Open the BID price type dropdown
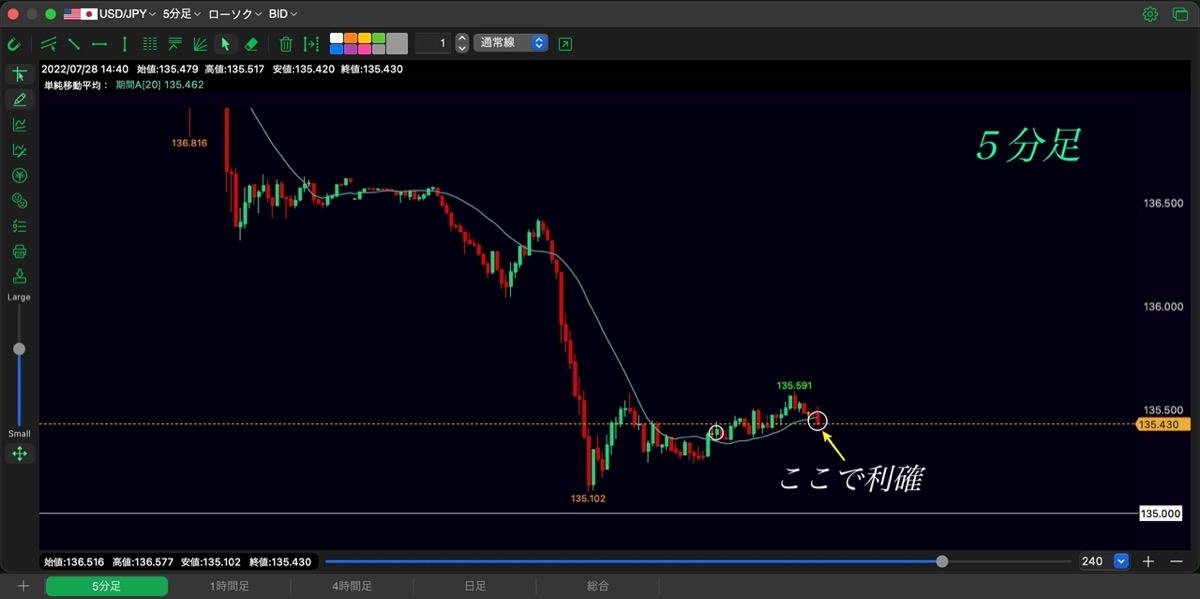Viewport: 1200px width, 599px height. pyautogui.click(x=283, y=14)
